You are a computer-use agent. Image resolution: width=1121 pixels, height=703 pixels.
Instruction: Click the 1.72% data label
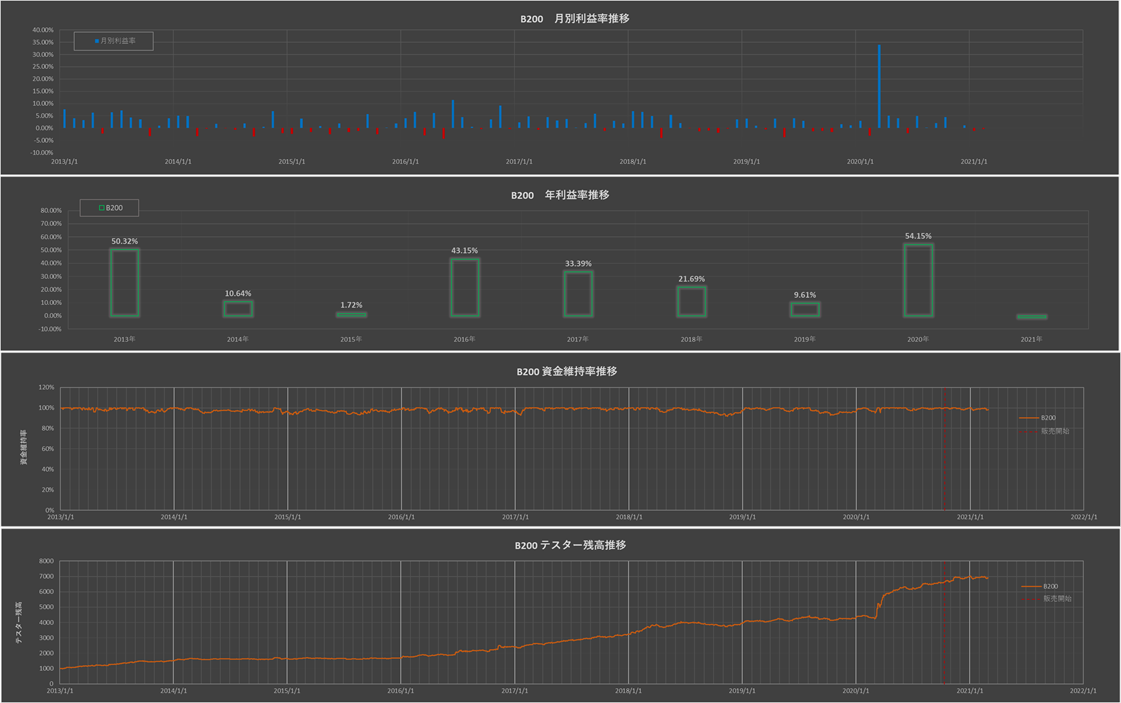(351, 305)
